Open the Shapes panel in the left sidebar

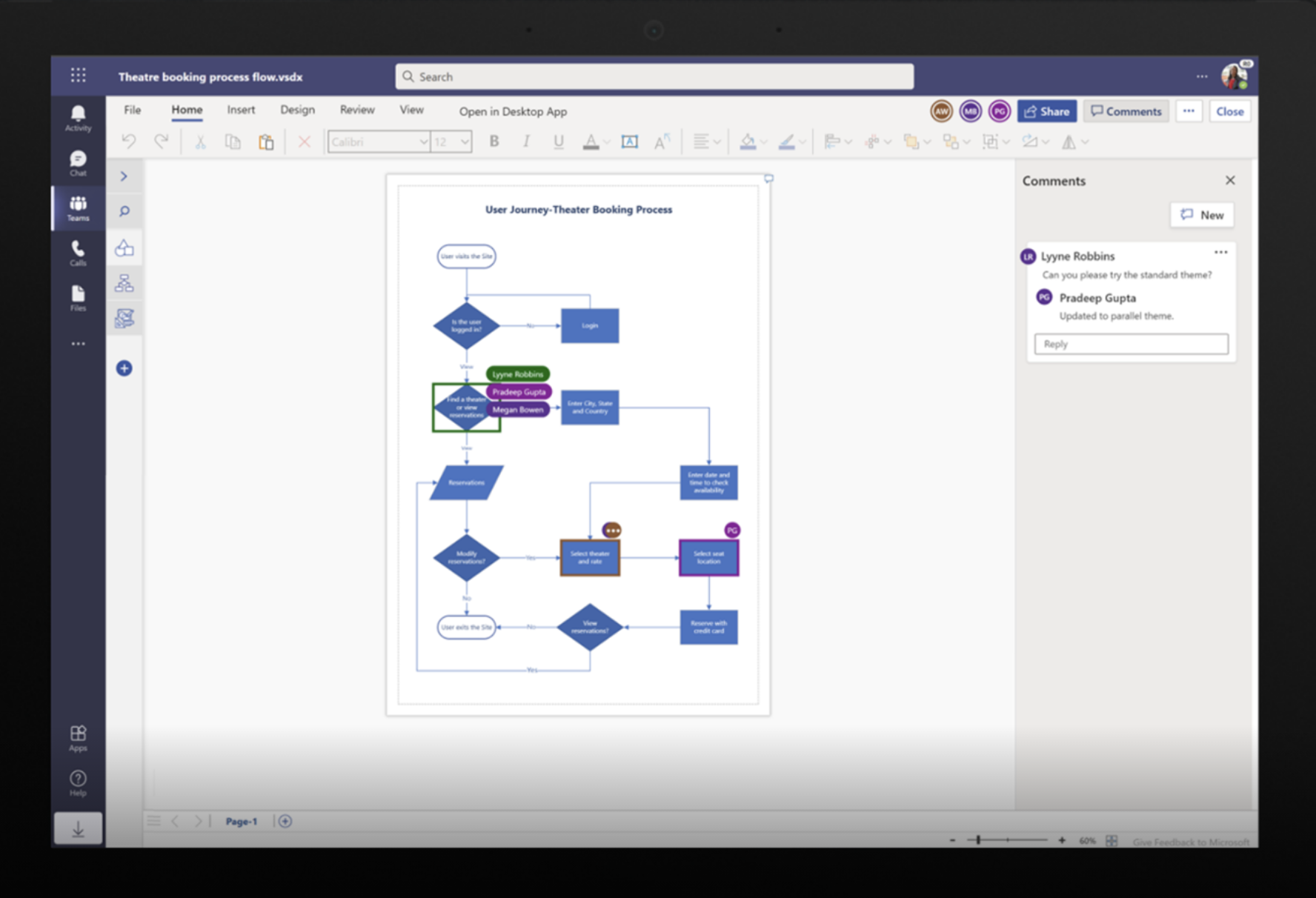click(x=124, y=248)
